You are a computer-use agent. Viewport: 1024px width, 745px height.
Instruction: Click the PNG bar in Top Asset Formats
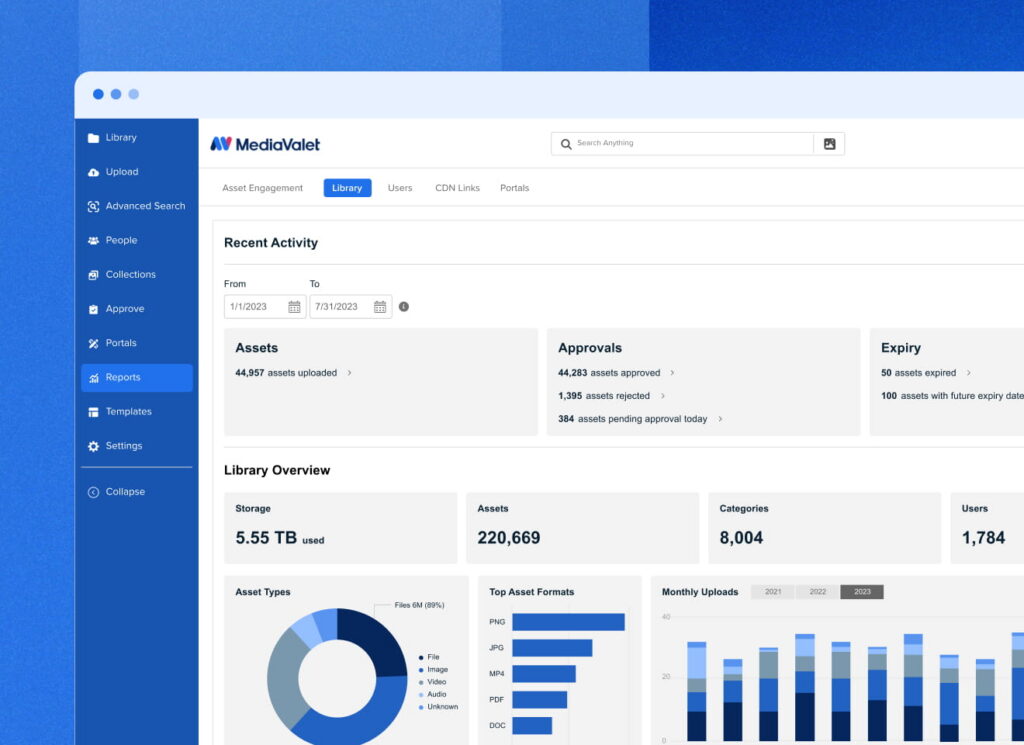coord(568,622)
